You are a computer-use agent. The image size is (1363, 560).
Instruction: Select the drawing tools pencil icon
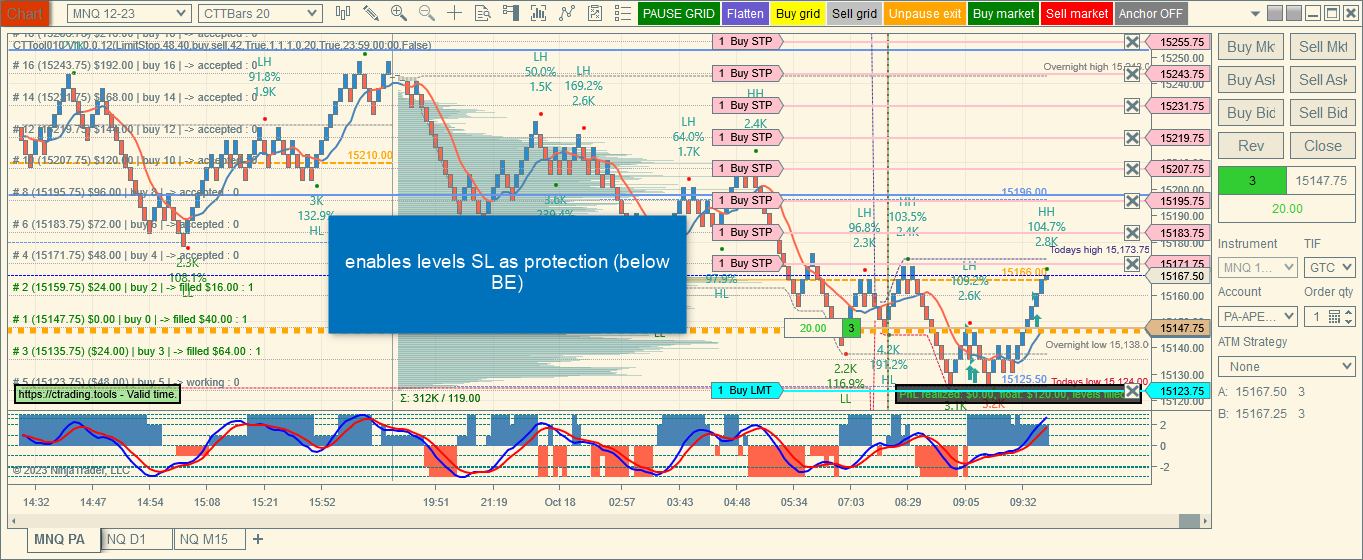pyautogui.click(x=371, y=13)
